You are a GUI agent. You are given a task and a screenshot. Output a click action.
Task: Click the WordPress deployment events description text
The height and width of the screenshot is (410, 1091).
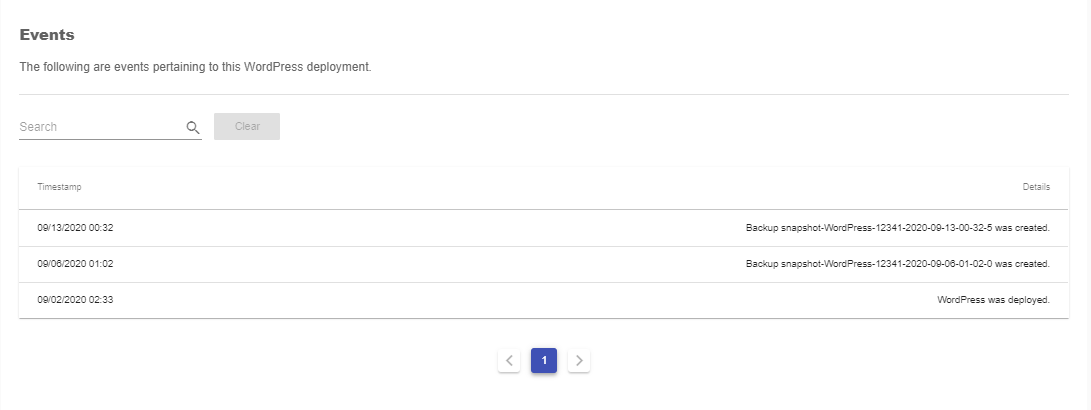coord(196,68)
